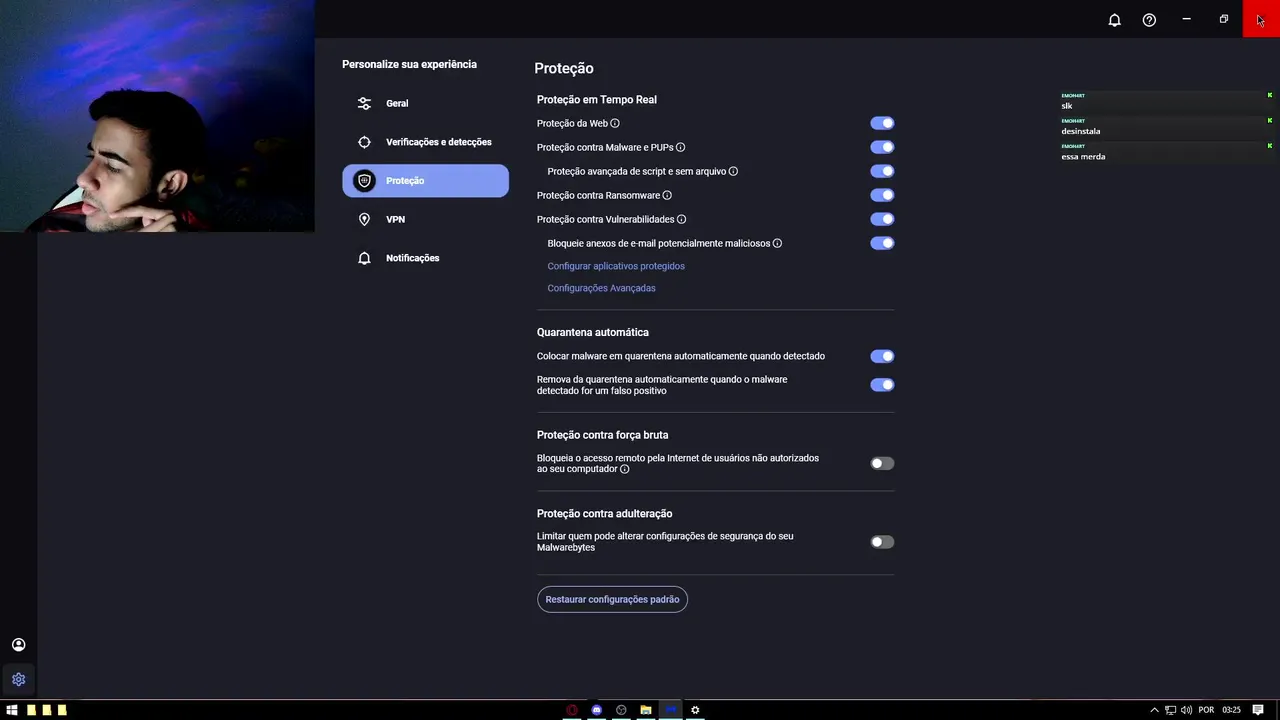Image resolution: width=1280 pixels, height=720 pixels.
Task: Toggle Proteção da Web switch
Action: click(x=882, y=123)
